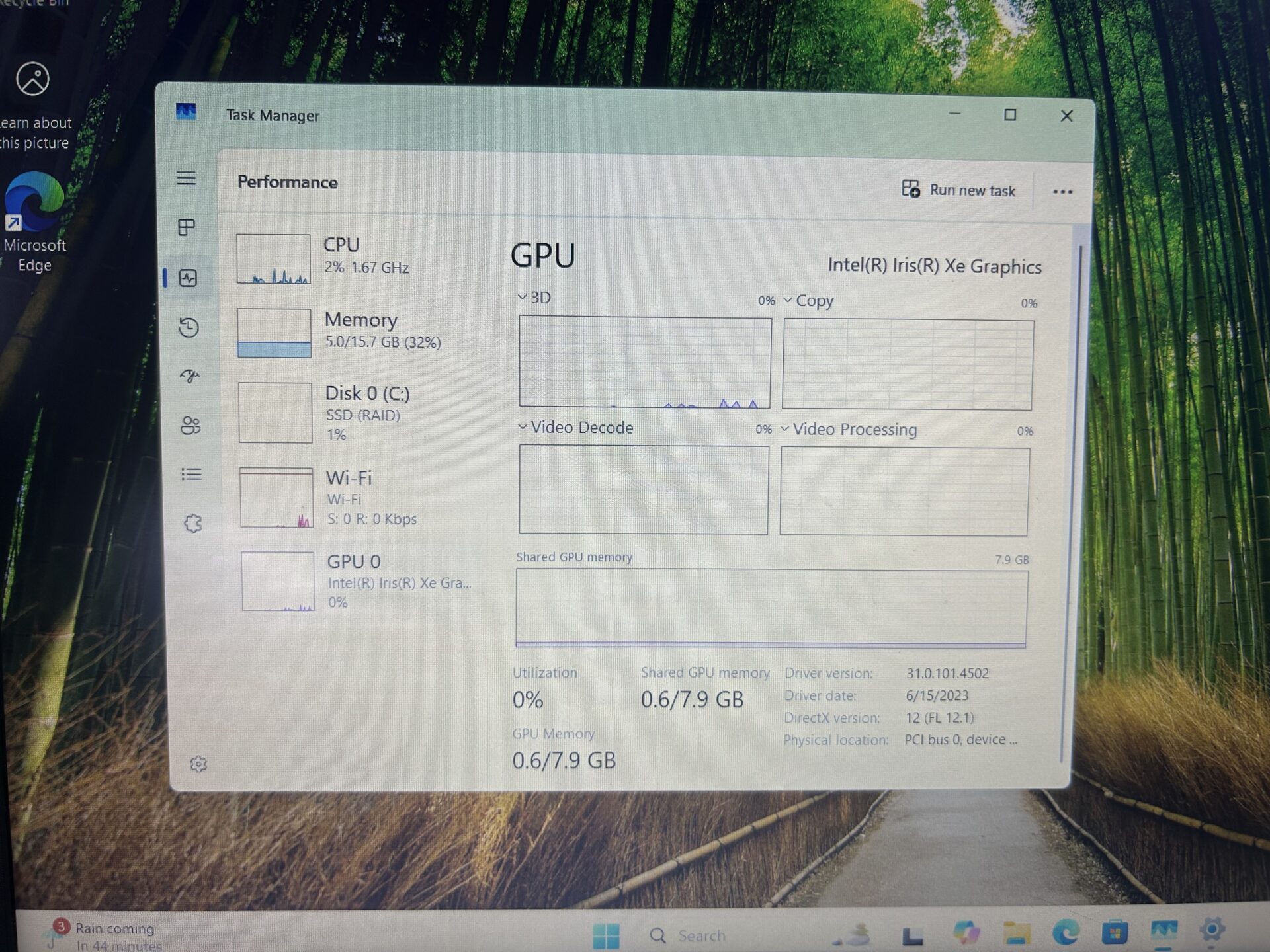Open the Video Processing engine dropdown
The image size is (1270, 952).
[x=849, y=430]
